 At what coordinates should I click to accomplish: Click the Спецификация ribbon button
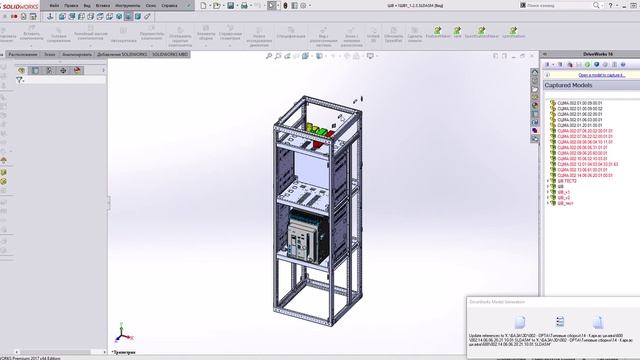[291, 33]
